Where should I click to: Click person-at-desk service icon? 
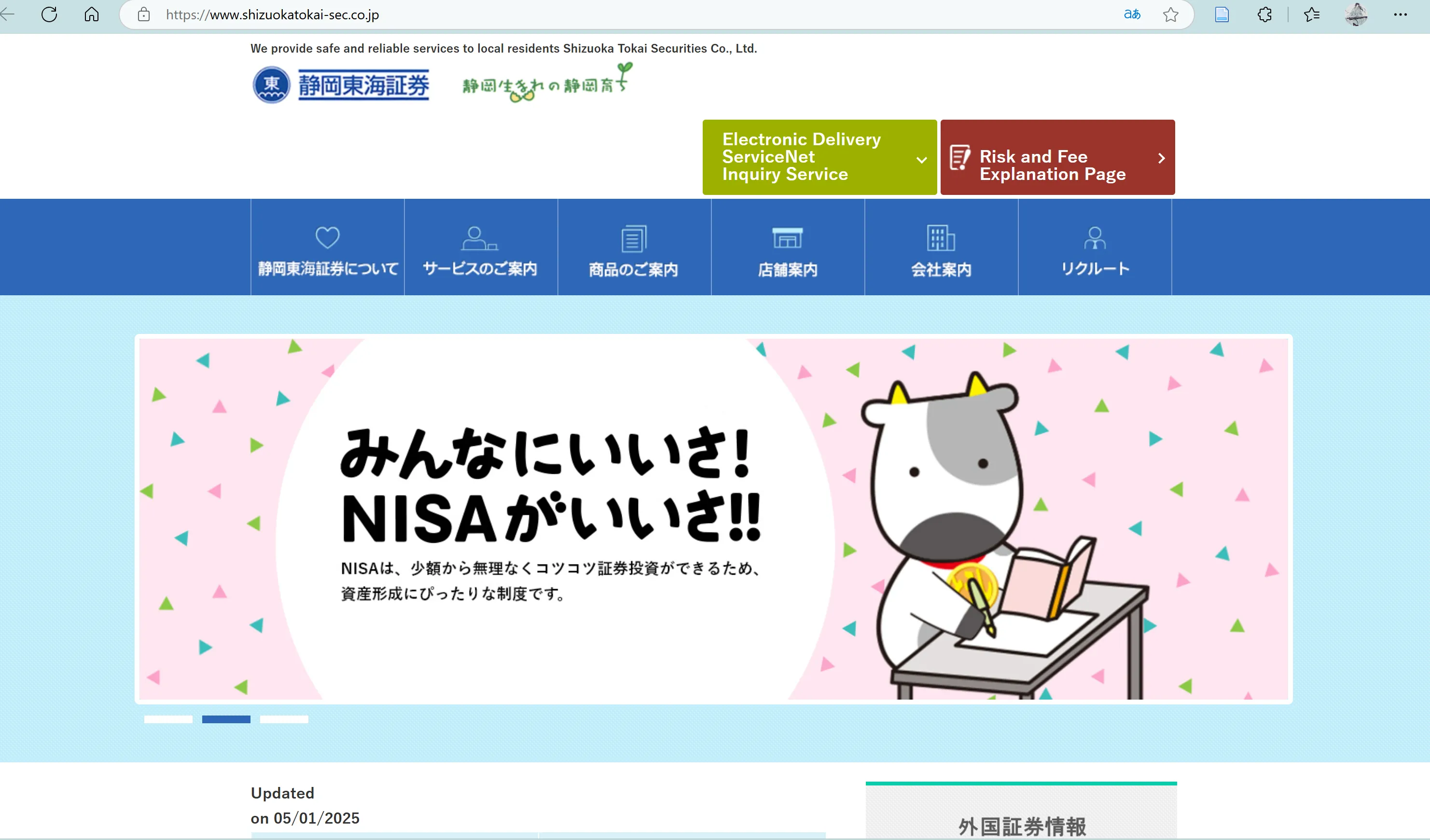tap(480, 238)
